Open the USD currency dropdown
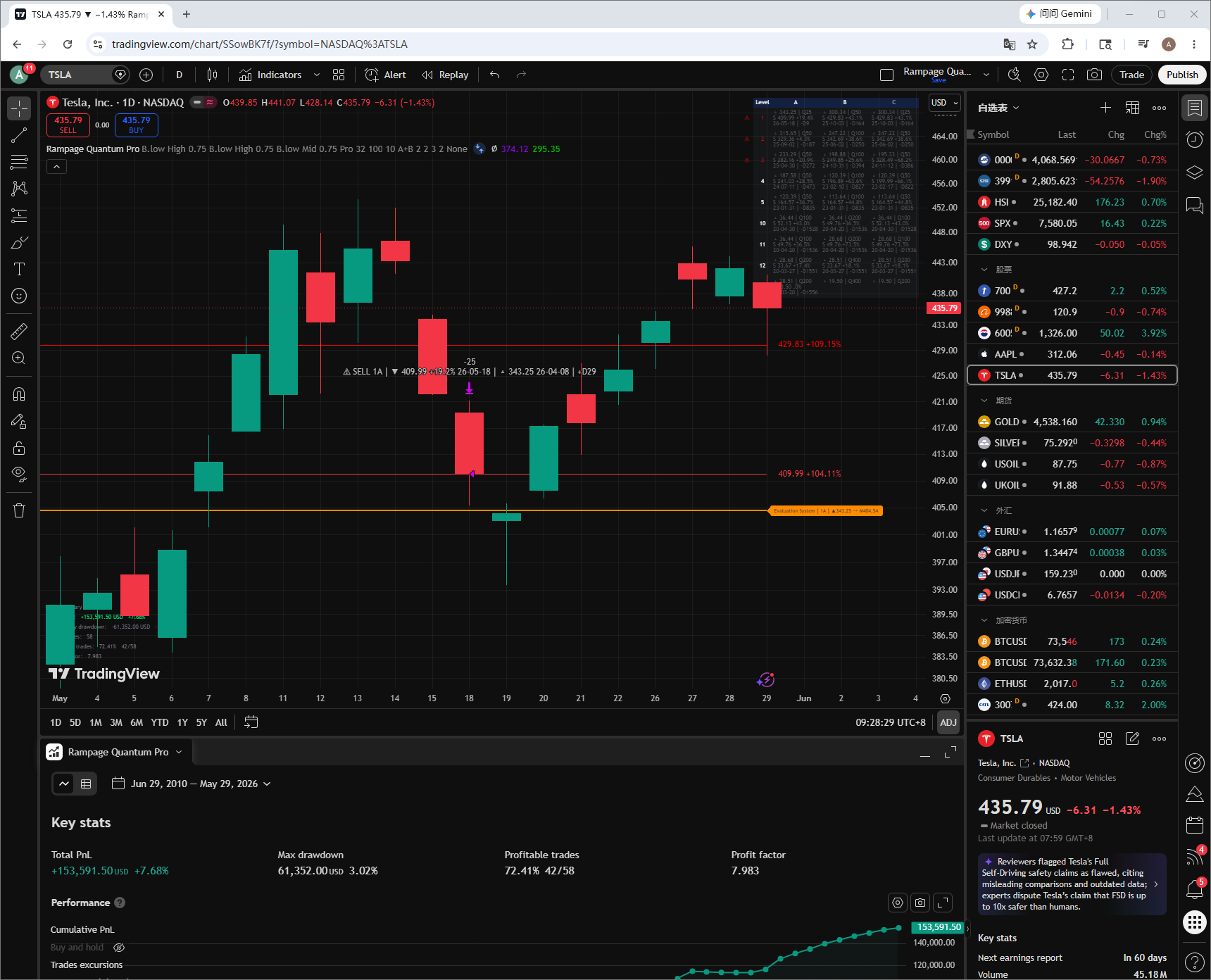1211x980 pixels. point(945,103)
